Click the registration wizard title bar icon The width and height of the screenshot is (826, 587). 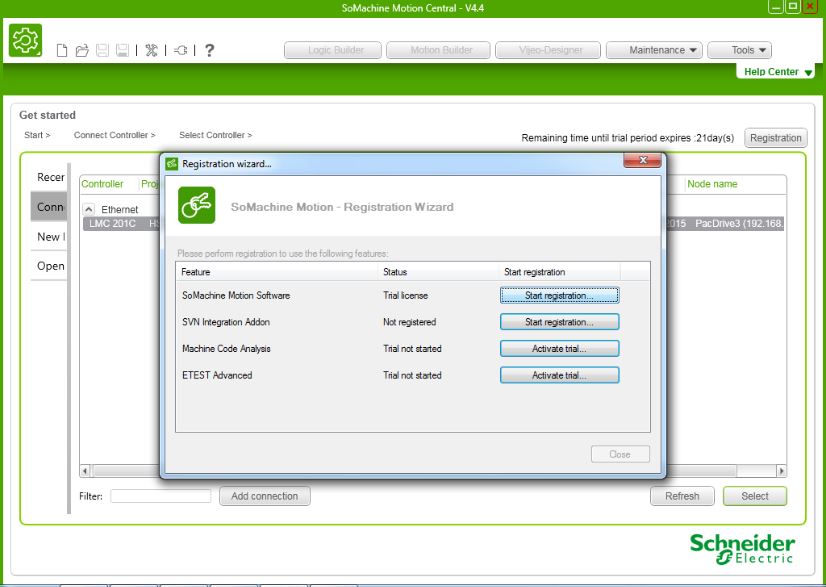point(172,164)
